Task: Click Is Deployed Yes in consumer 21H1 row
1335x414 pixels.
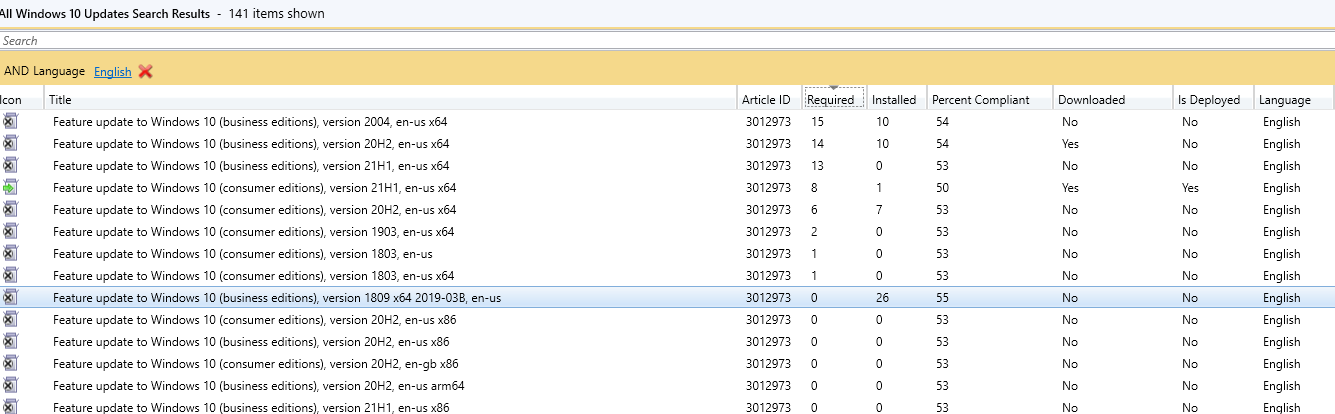Action: [x=1190, y=188]
